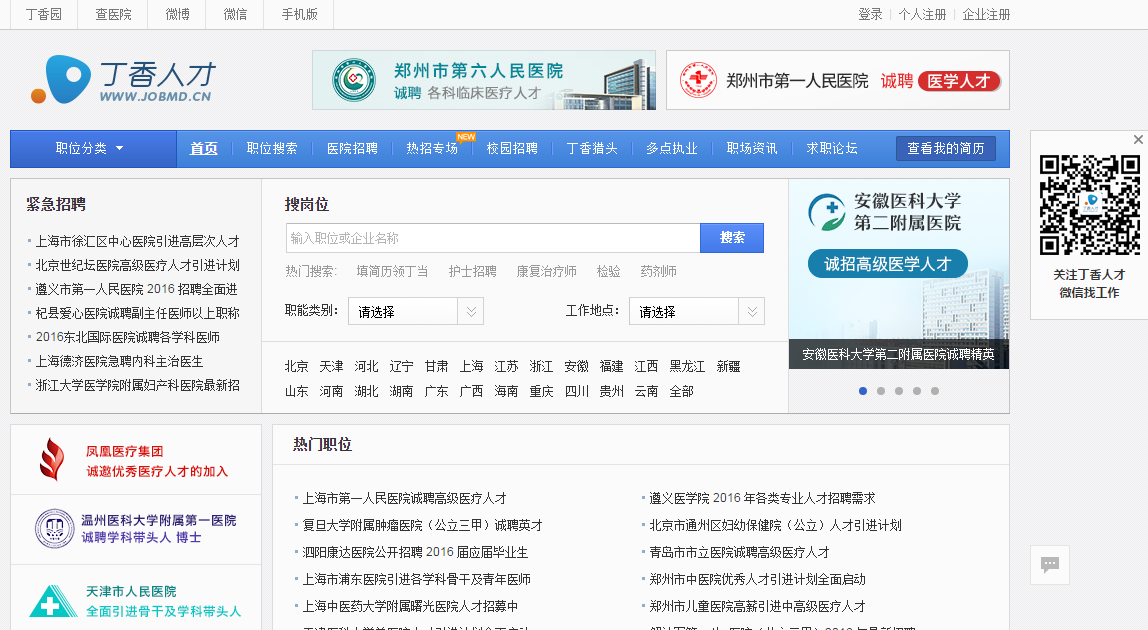Image resolution: width=1148 pixels, height=630 pixels.
Task: Expand the 职位分类 category menu
Action: click(93, 149)
